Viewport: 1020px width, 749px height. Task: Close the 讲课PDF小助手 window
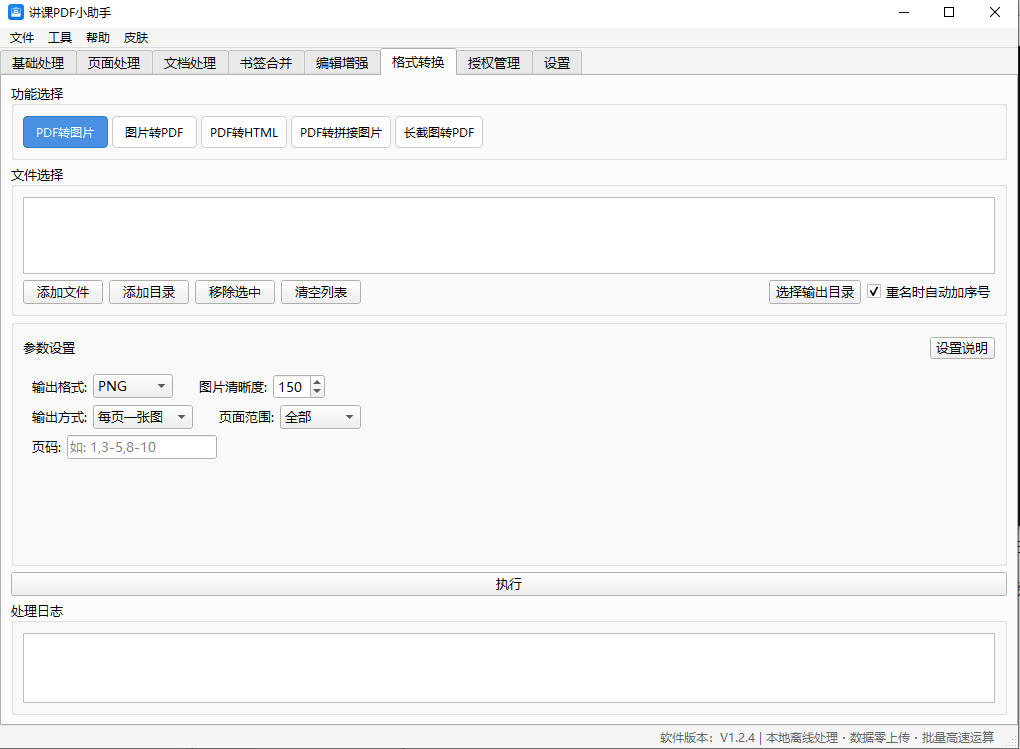(995, 12)
